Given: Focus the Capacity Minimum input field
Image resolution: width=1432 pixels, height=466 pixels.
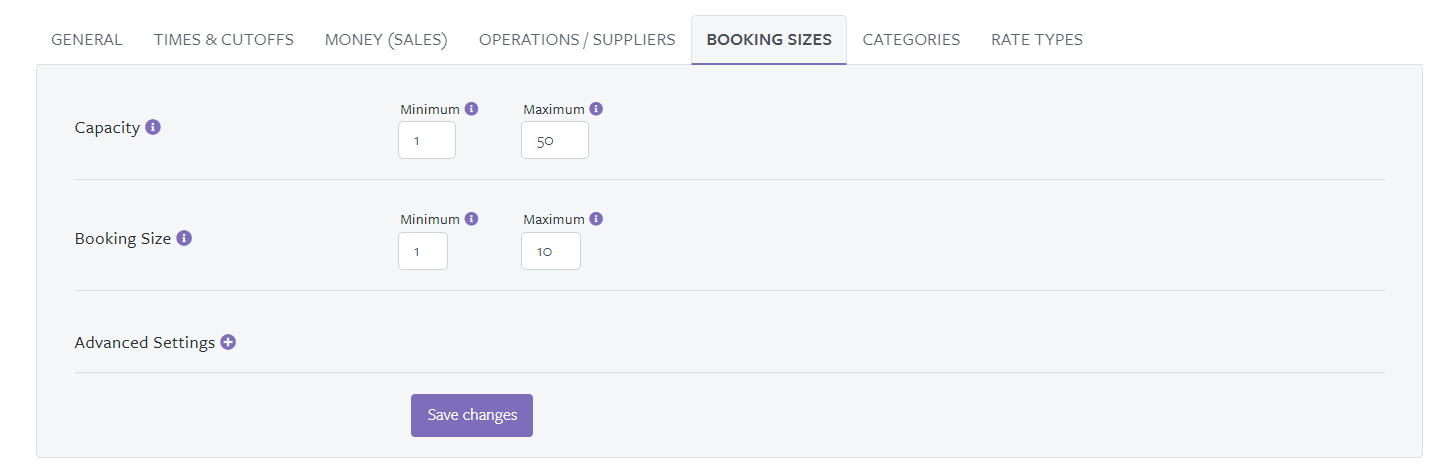Looking at the screenshot, I should pyautogui.click(x=427, y=141).
